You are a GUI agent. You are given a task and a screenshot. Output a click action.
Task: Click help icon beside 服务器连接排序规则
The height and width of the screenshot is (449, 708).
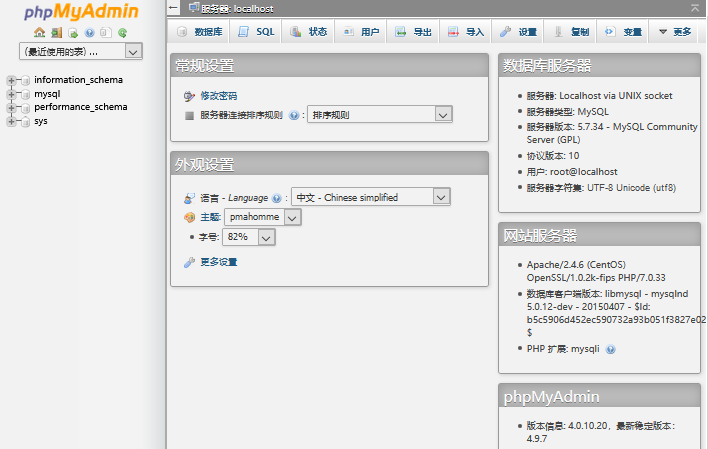coord(294,116)
